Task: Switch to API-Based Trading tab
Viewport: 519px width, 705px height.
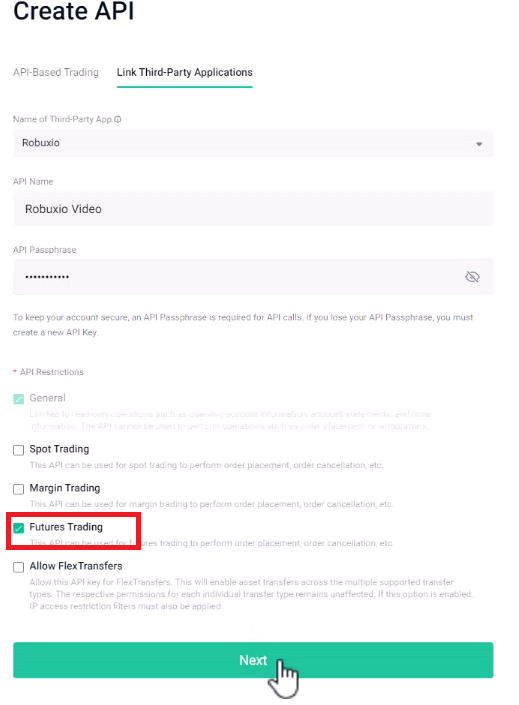Action: pos(56,72)
